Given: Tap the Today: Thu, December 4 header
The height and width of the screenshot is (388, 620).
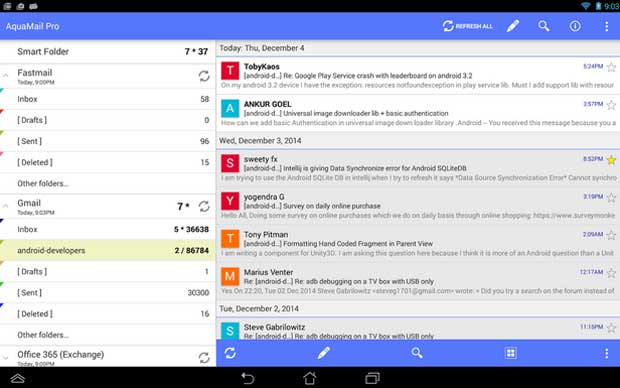Looking at the screenshot, I should (x=262, y=48).
